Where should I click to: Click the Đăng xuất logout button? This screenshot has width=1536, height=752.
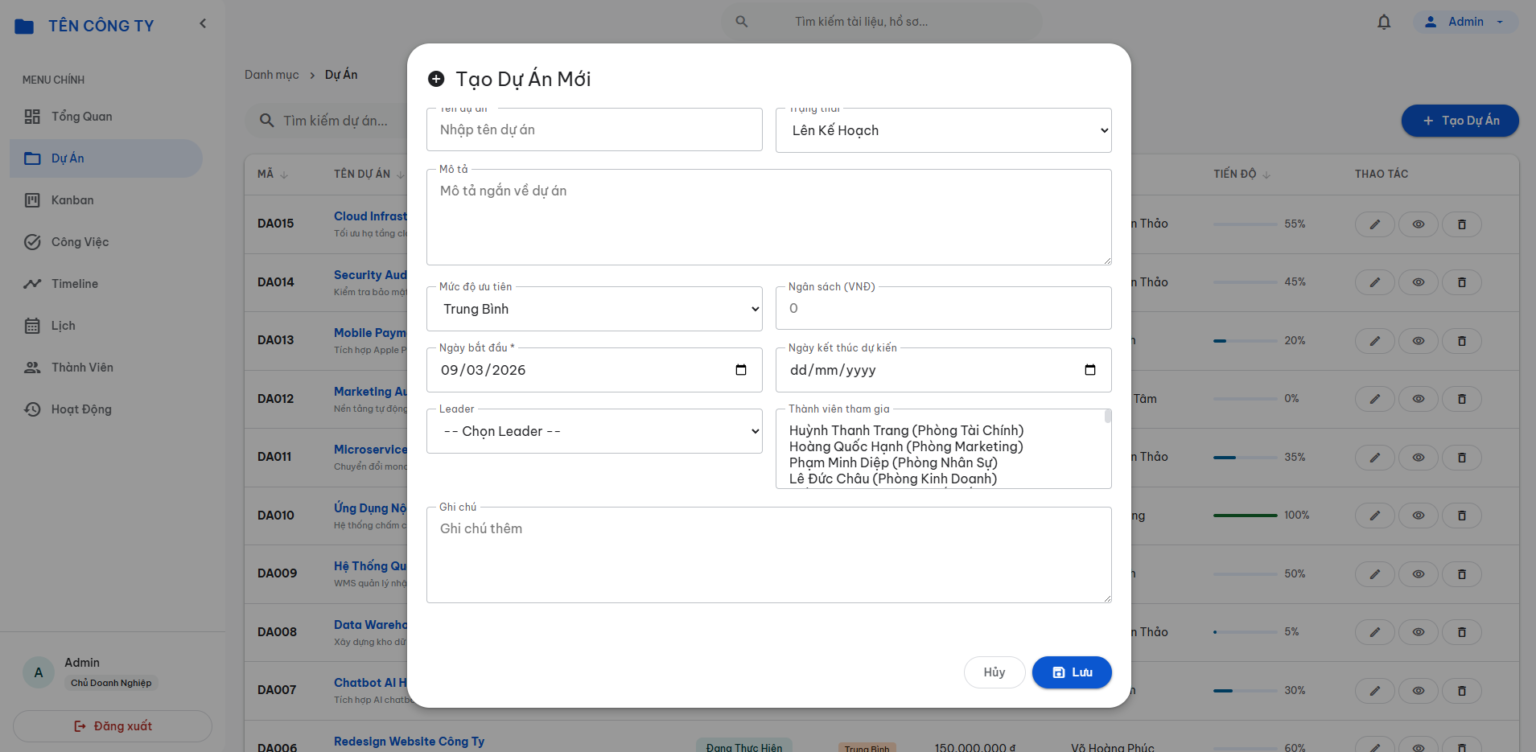point(113,726)
